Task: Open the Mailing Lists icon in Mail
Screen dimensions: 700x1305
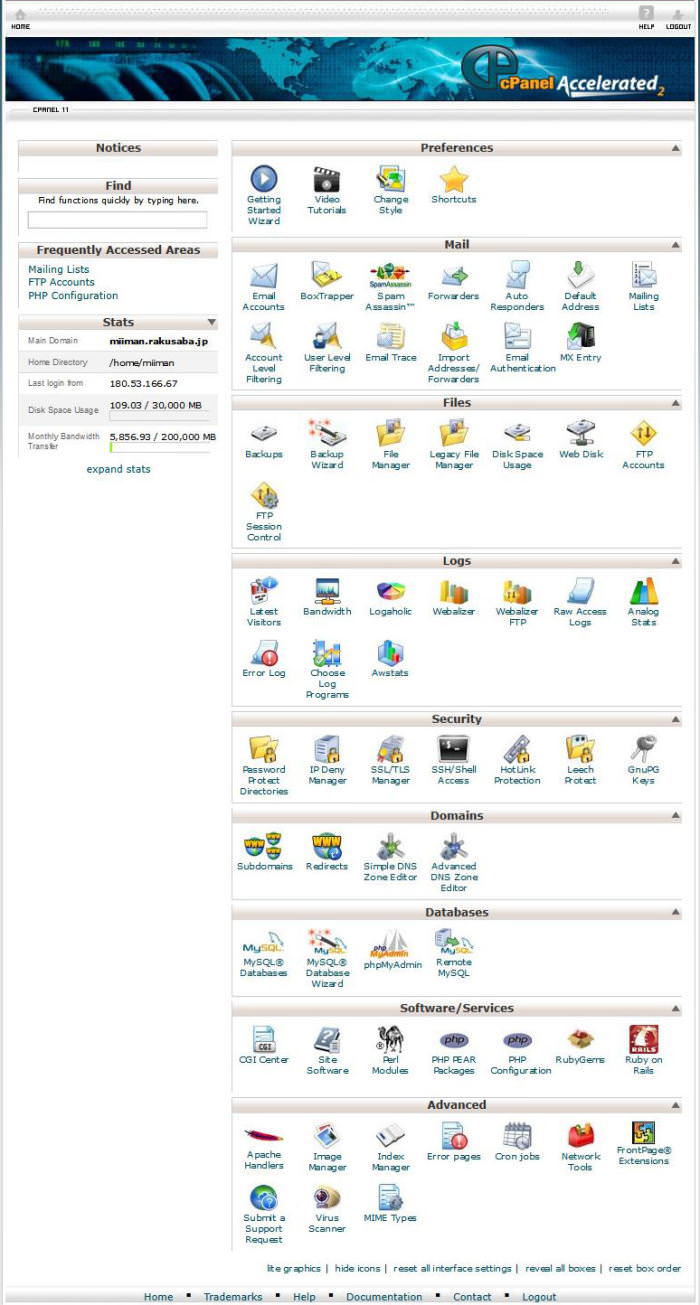Action: click(643, 276)
